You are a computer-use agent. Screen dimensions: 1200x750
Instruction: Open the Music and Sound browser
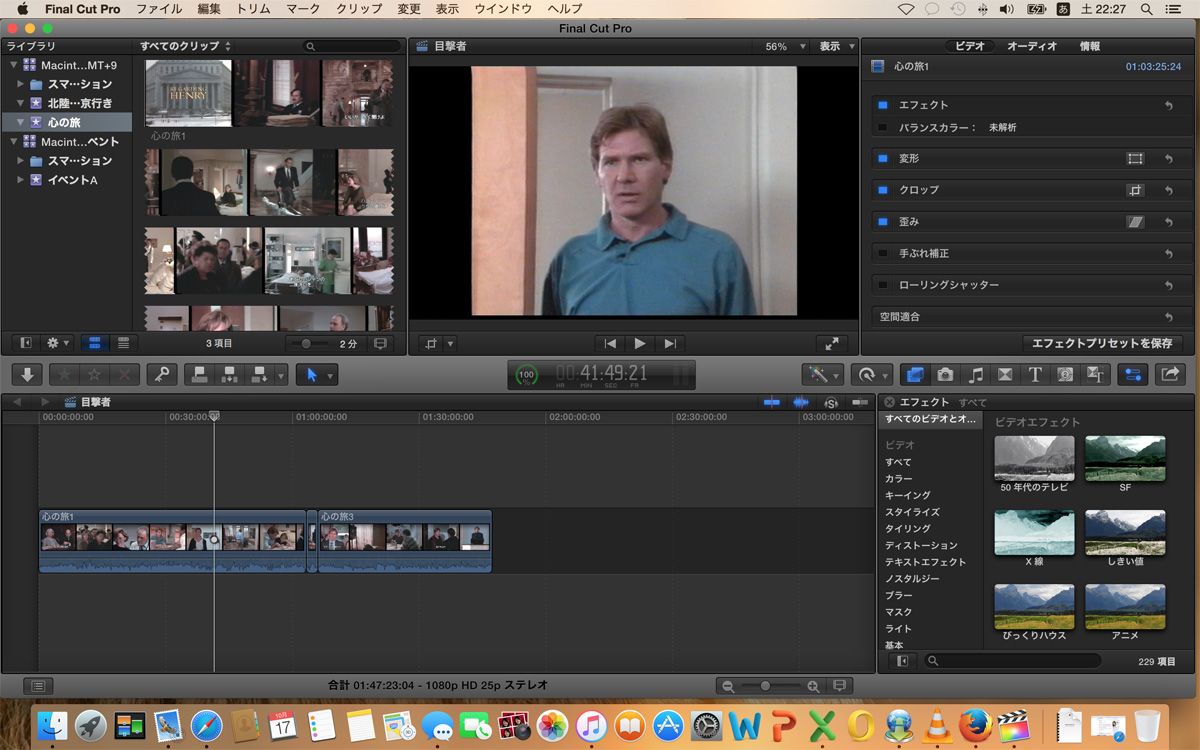975,375
